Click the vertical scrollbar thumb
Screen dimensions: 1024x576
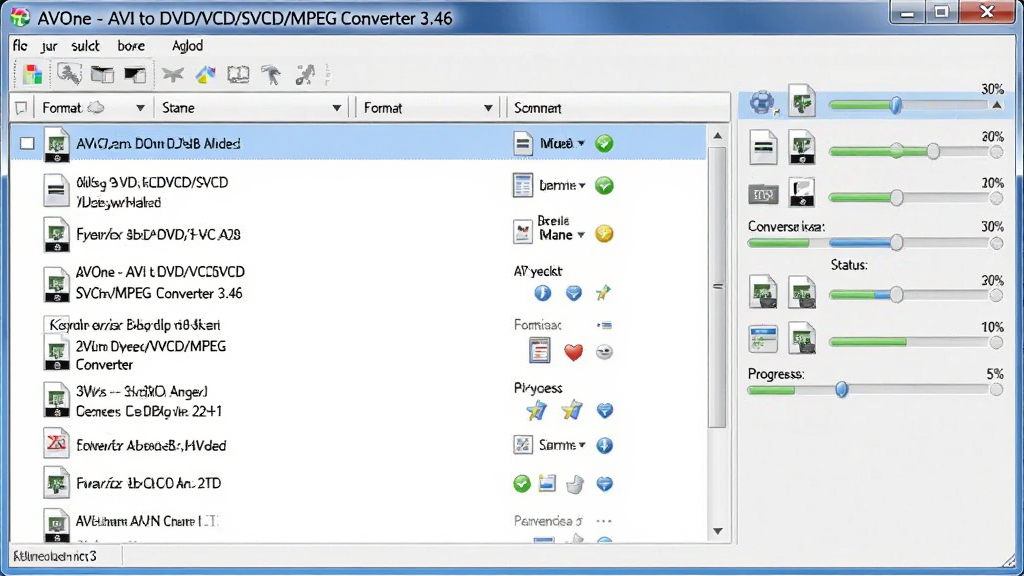pos(718,287)
